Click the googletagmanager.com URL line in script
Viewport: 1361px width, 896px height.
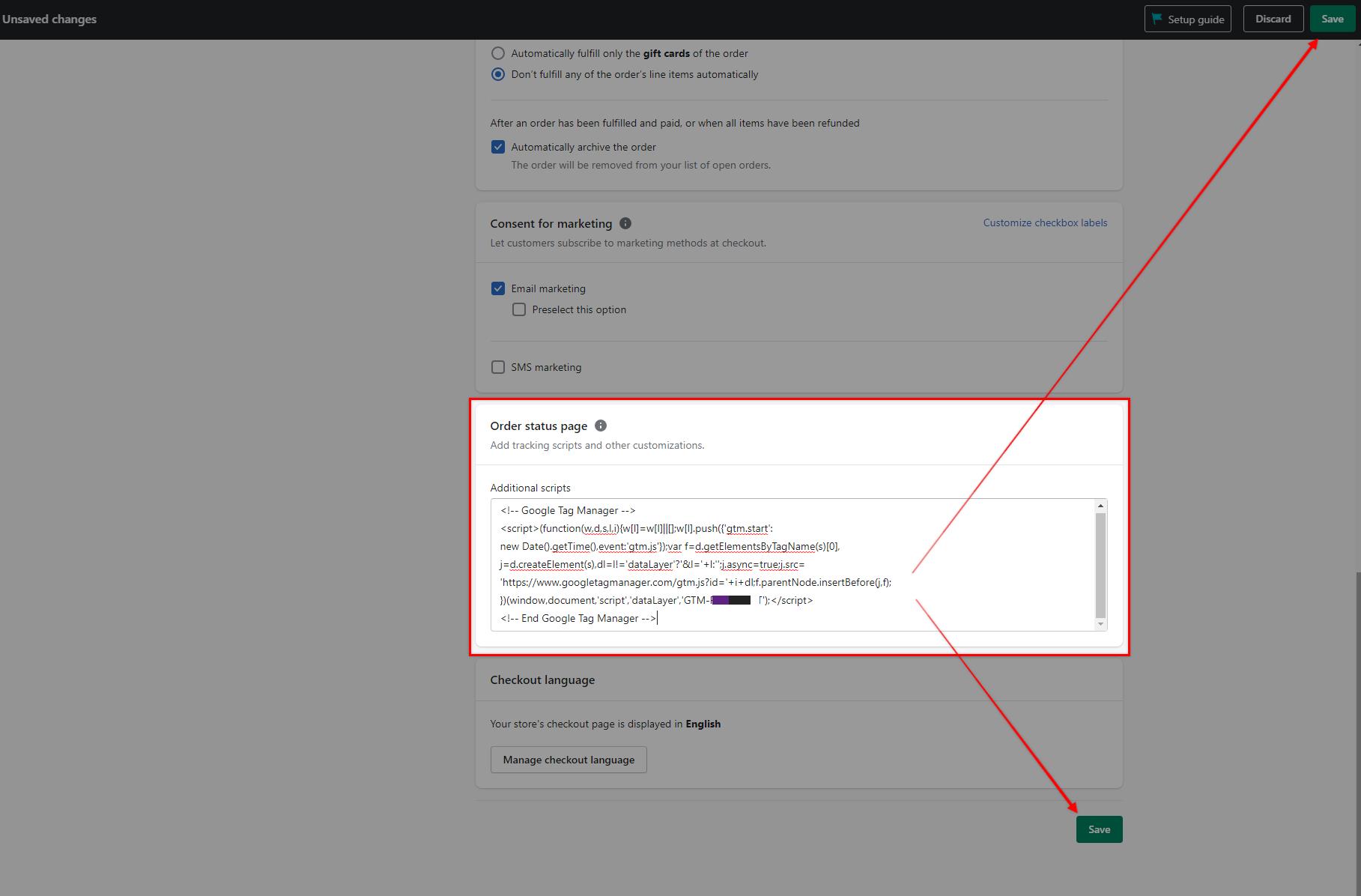click(696, 582)
